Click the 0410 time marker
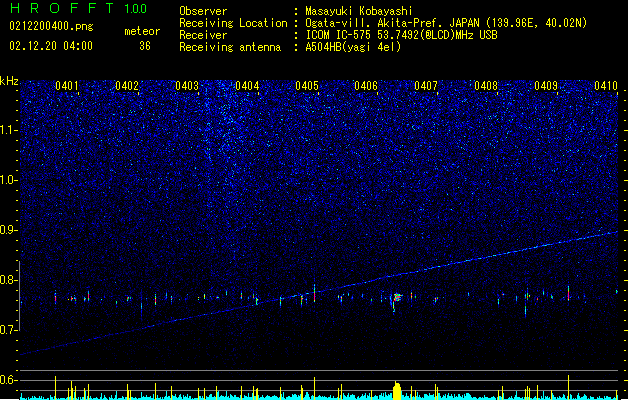This screenshot has width=629, height=400. (606, 86)
